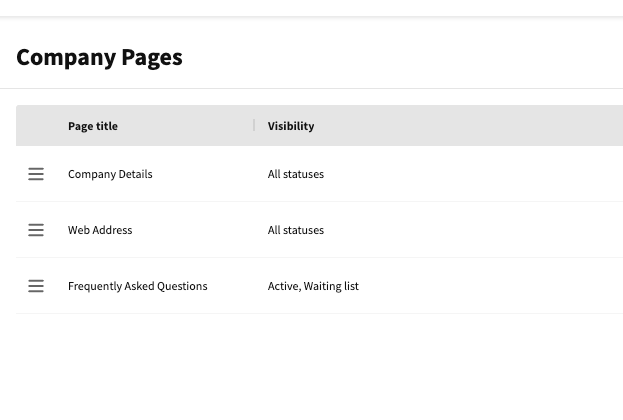Screen dimensions: 623x420
Task: Click the drag handle for Company Details
Action: pos(36,174)
